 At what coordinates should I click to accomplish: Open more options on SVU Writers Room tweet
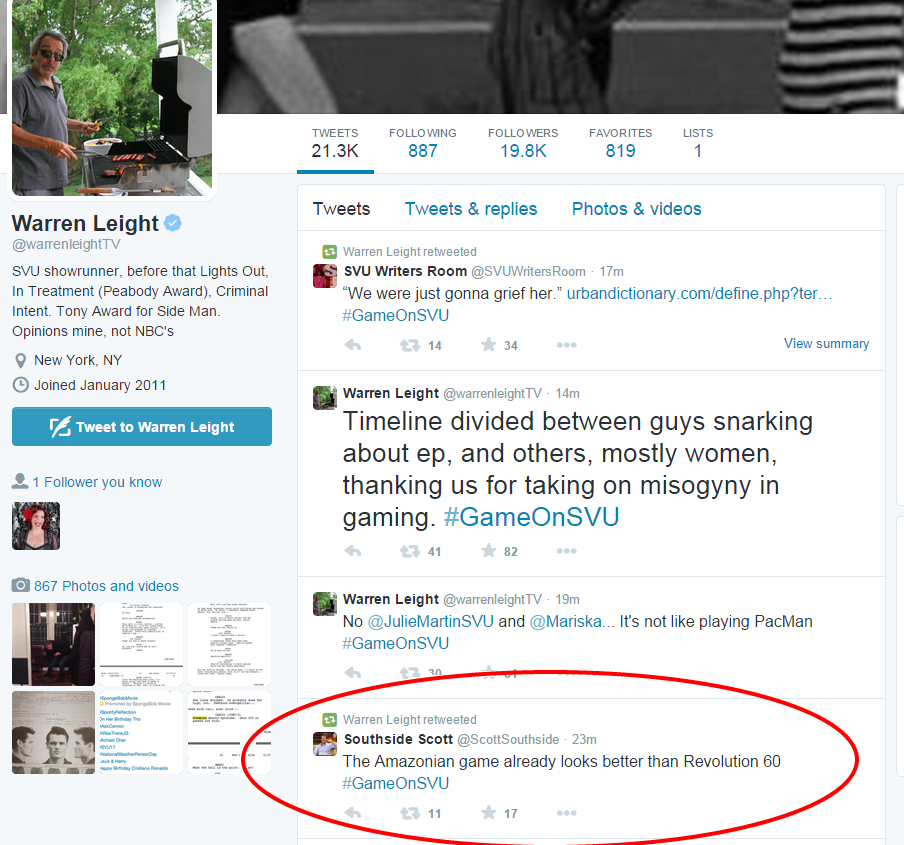click(x=566, y=345)
